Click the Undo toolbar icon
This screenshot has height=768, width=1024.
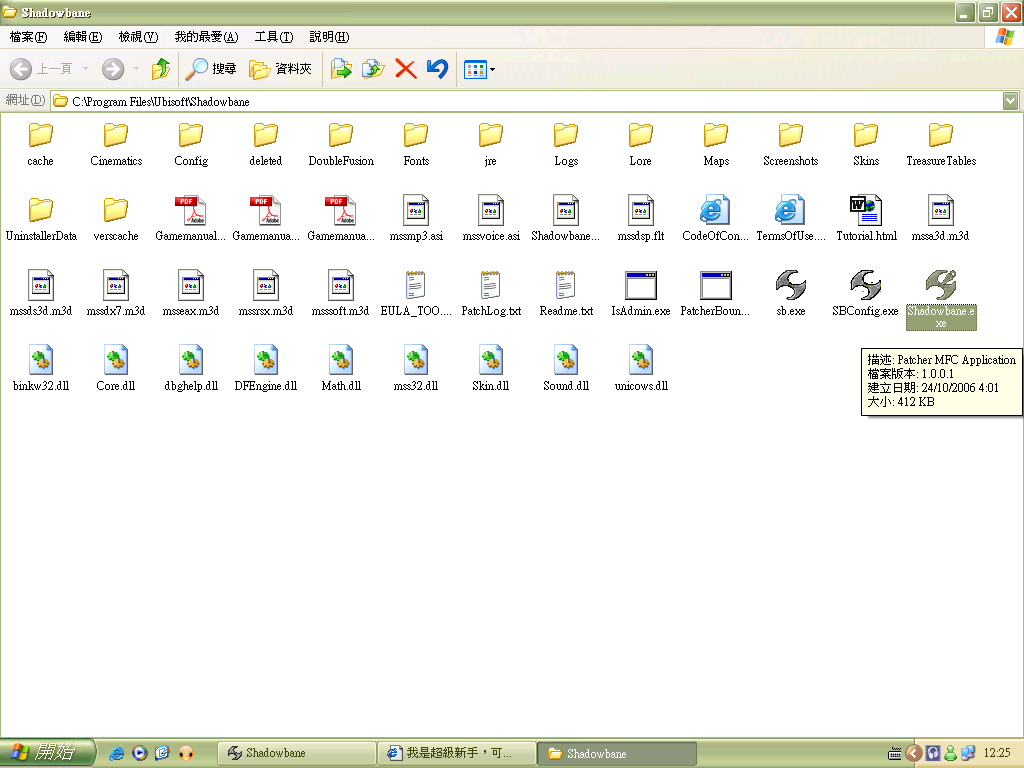click(x=437, y=69)
